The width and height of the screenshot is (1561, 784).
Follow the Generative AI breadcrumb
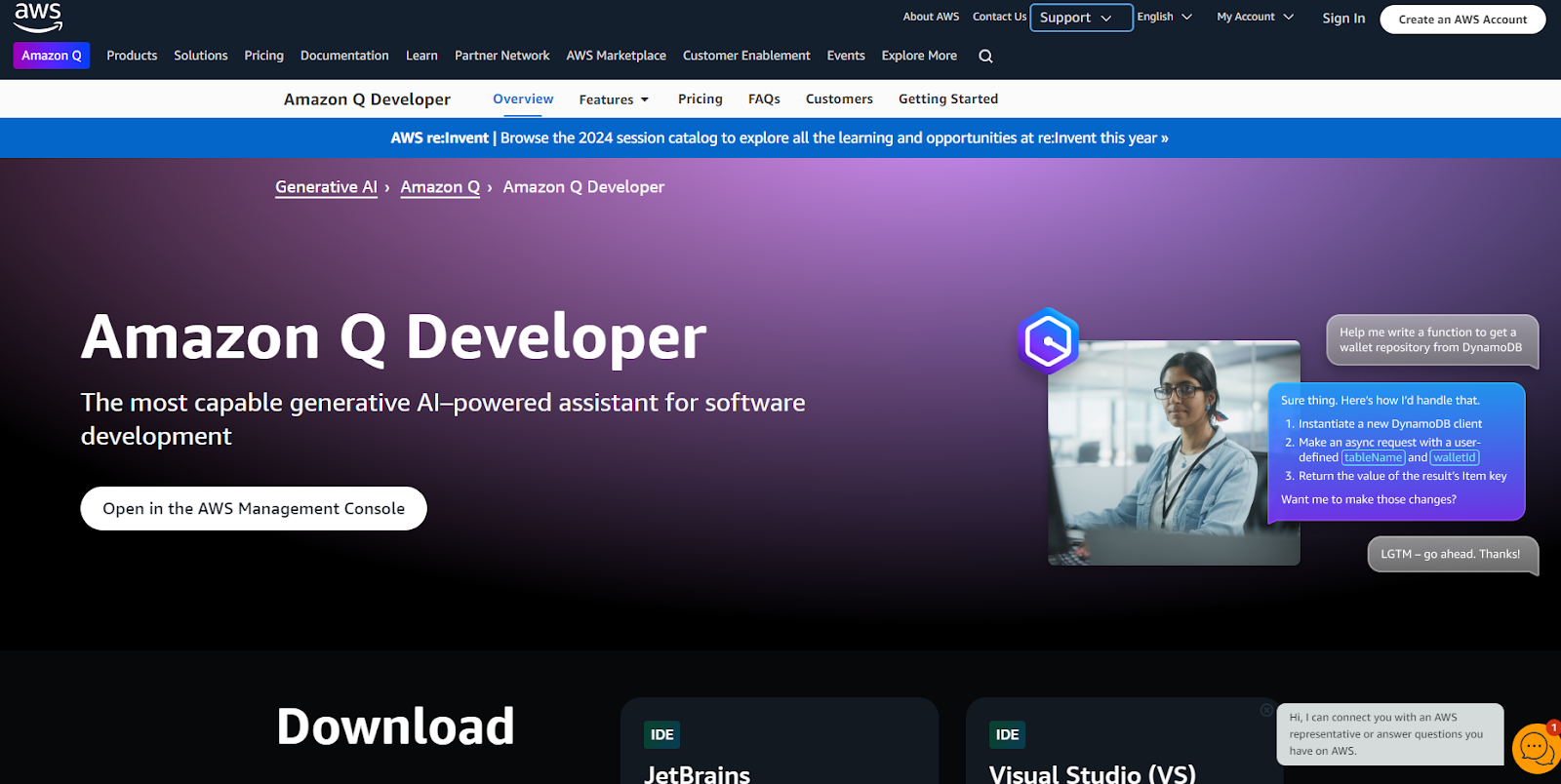coord(326,187)
